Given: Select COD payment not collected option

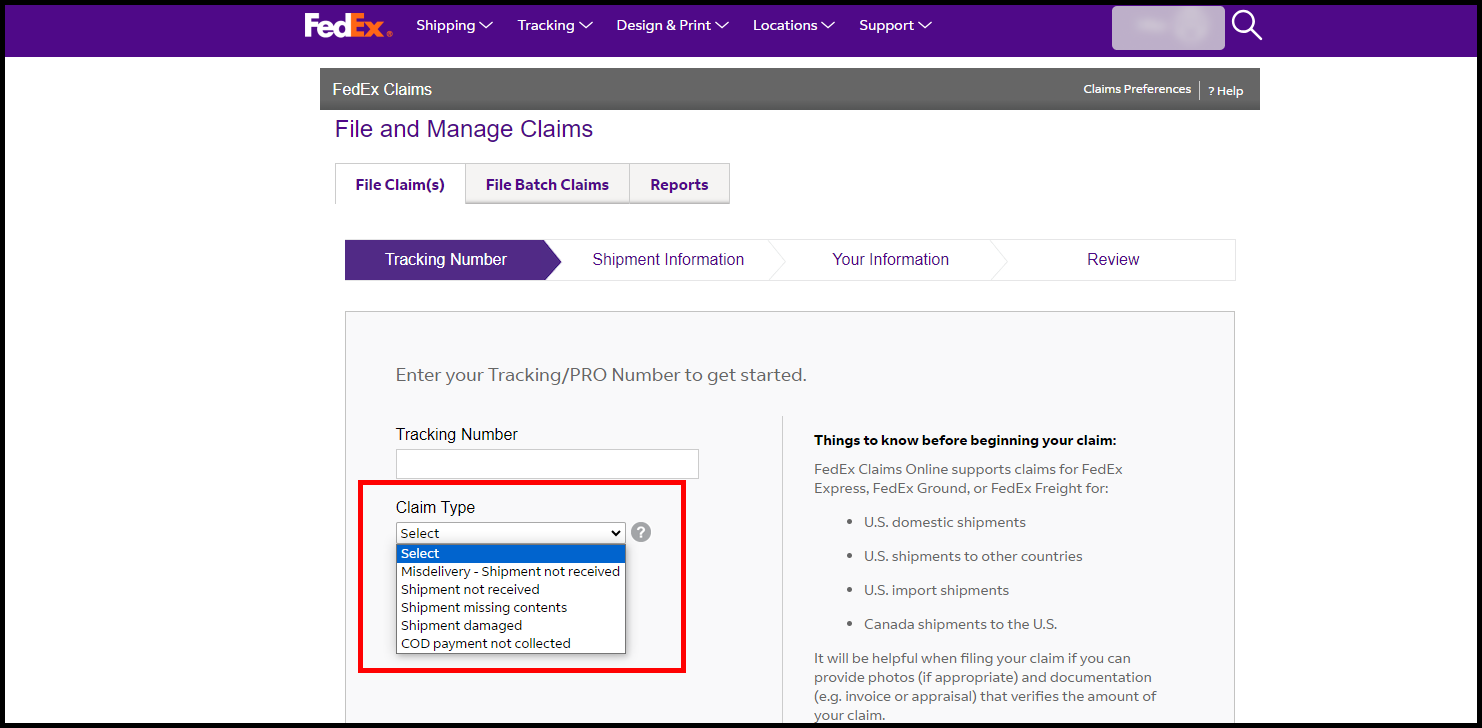Looking at the screenshot, I should pyautogui.click(x=483, y=643).
